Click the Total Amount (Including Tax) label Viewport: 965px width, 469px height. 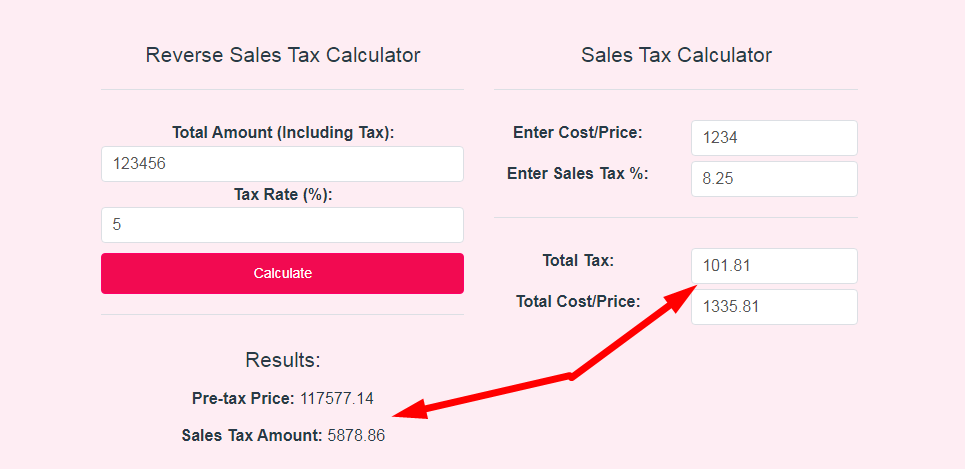pyautogui.click(x=282, y=132)
